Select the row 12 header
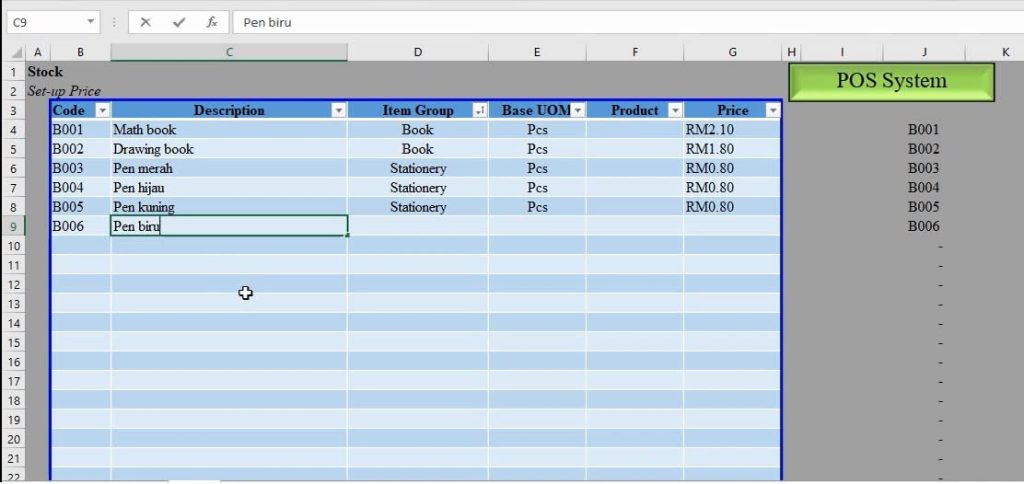Image resolution: width=1024 pixels, height=484 pixels. click(14, 284)
